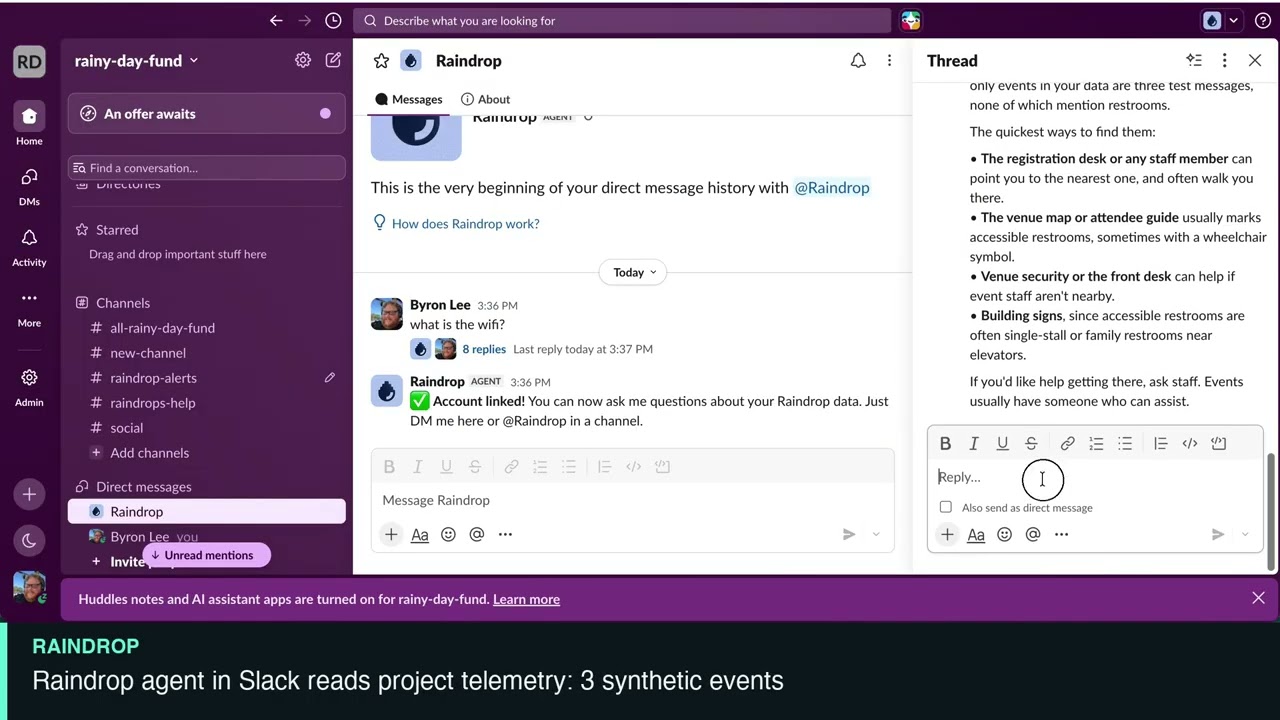The width and height of the screenshot is (1280, 720).
Task: Check Also send as direct message
Action: coord(946,507)
